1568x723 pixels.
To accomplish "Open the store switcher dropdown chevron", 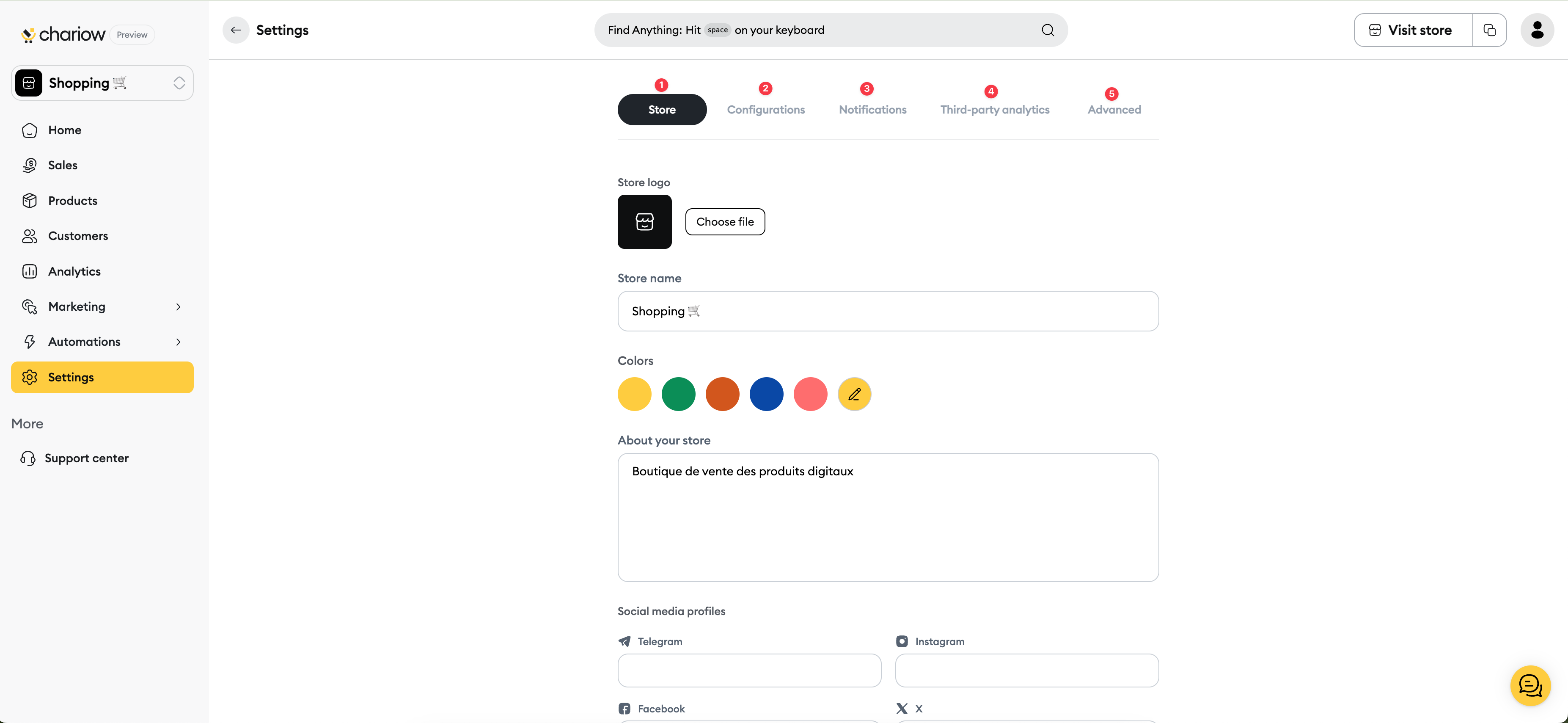I will click(x=179, y=83).
